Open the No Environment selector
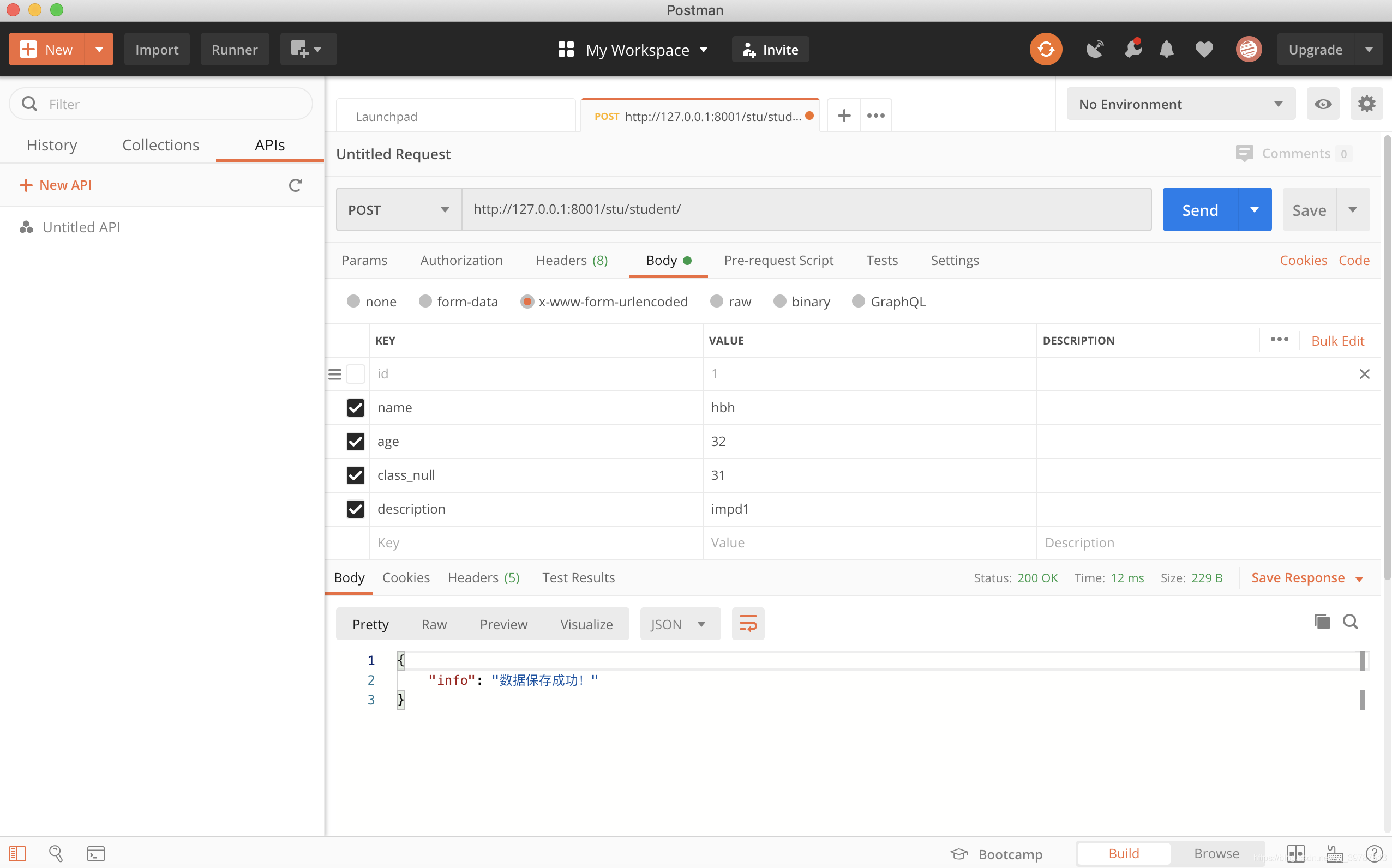This screenshot has width=1392, height=868. click(1181, 104)
